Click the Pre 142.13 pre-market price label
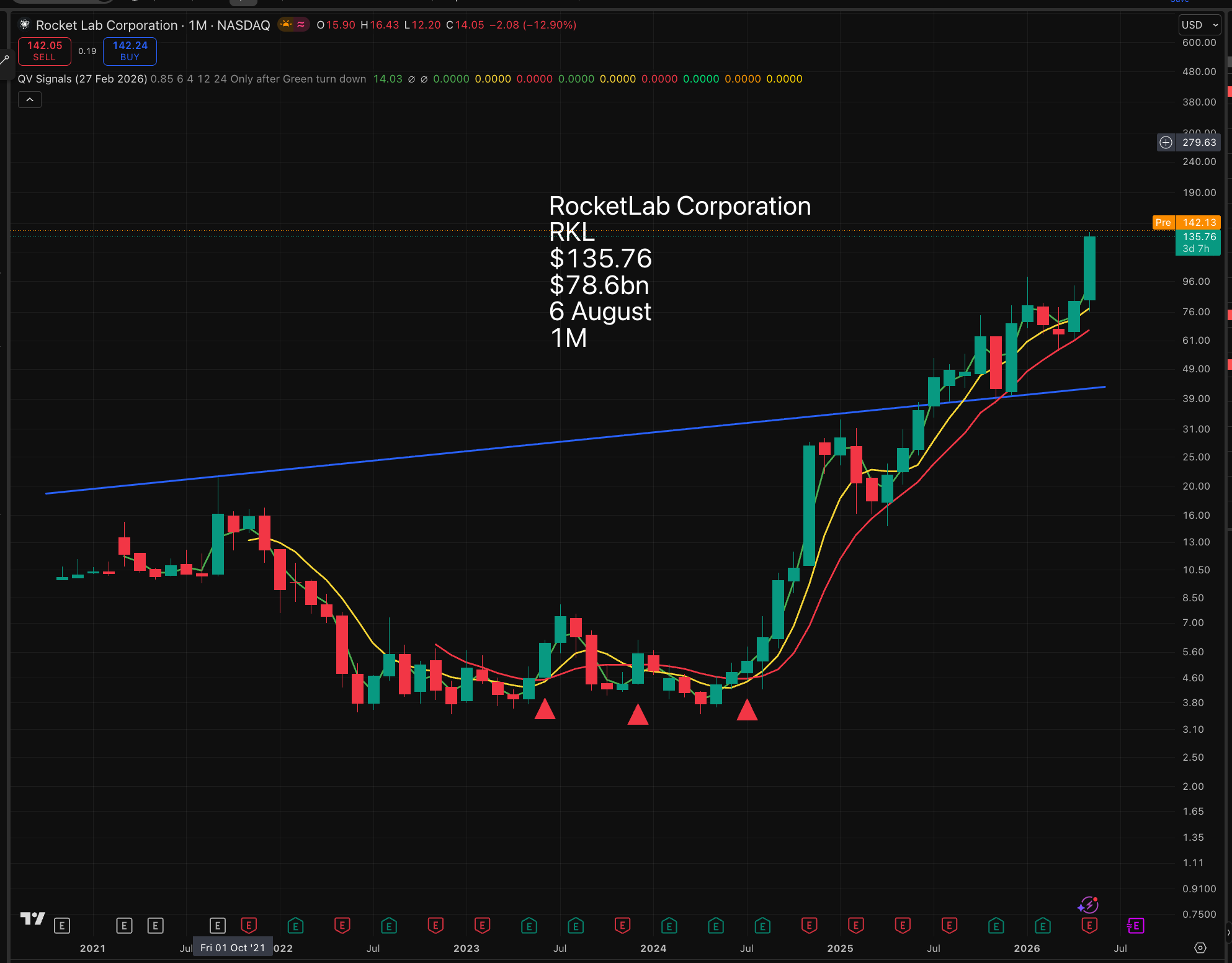Image resolution: width=1232 pixels, height=963 pixels. 1187,222
